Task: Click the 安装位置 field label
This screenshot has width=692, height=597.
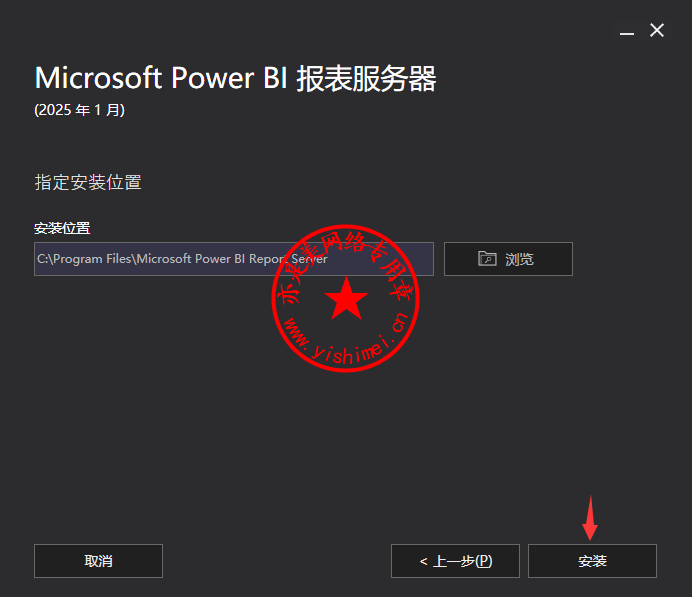Action: (x=62, y=228)
